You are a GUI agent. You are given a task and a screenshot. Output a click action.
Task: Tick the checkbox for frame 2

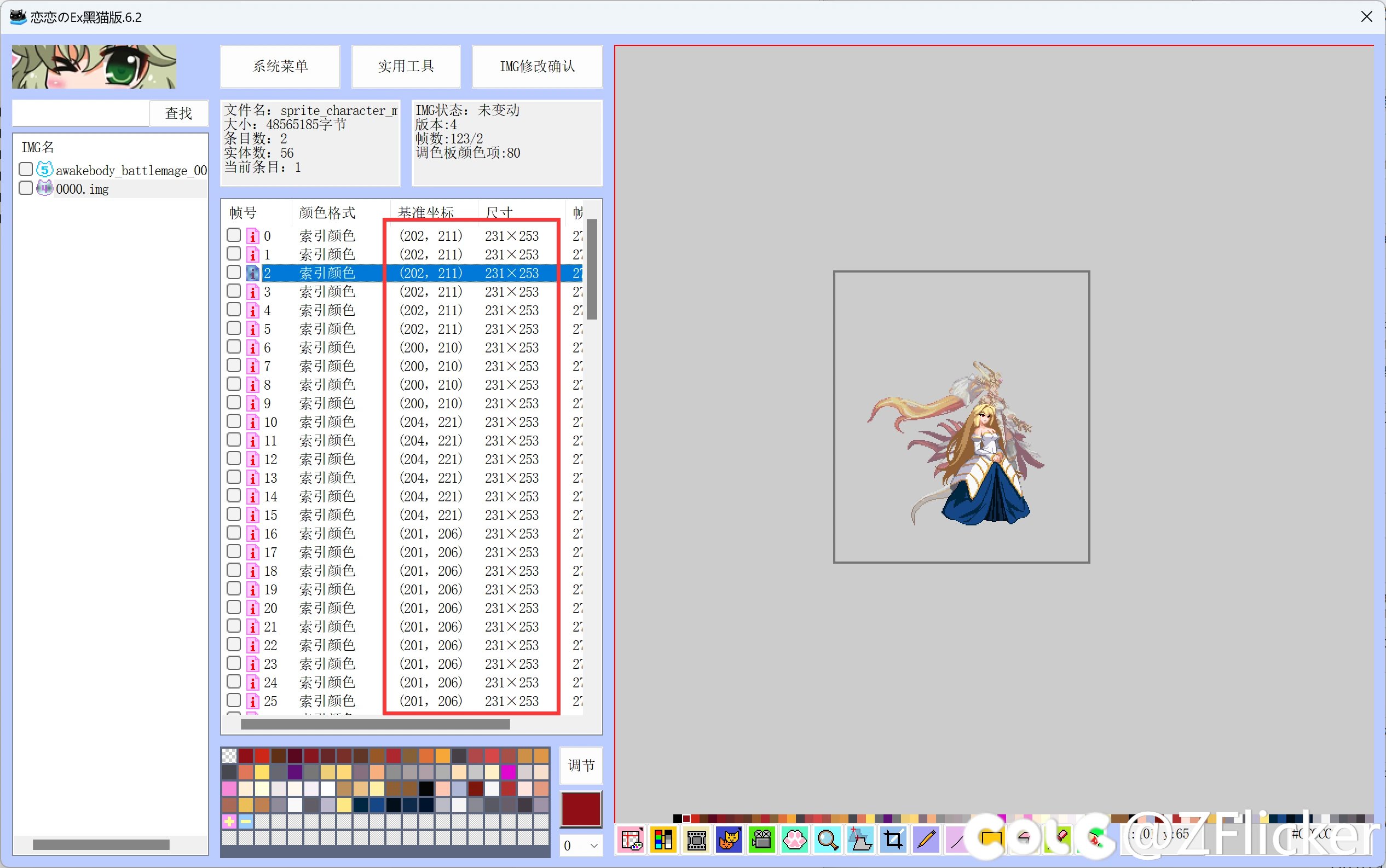(234, 272)
